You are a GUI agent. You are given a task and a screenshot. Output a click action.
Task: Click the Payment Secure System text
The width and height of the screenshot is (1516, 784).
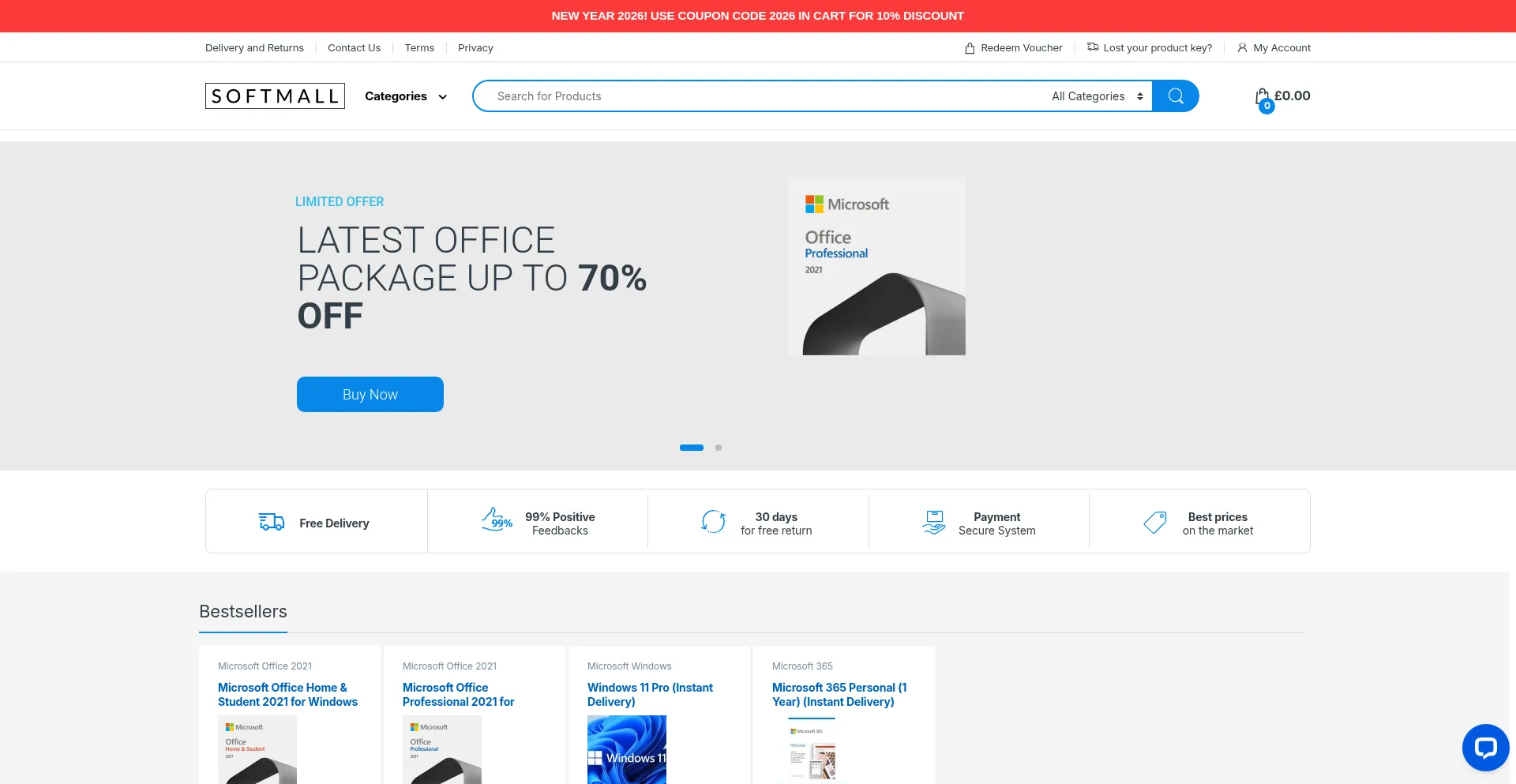click(x=997, y=523)
